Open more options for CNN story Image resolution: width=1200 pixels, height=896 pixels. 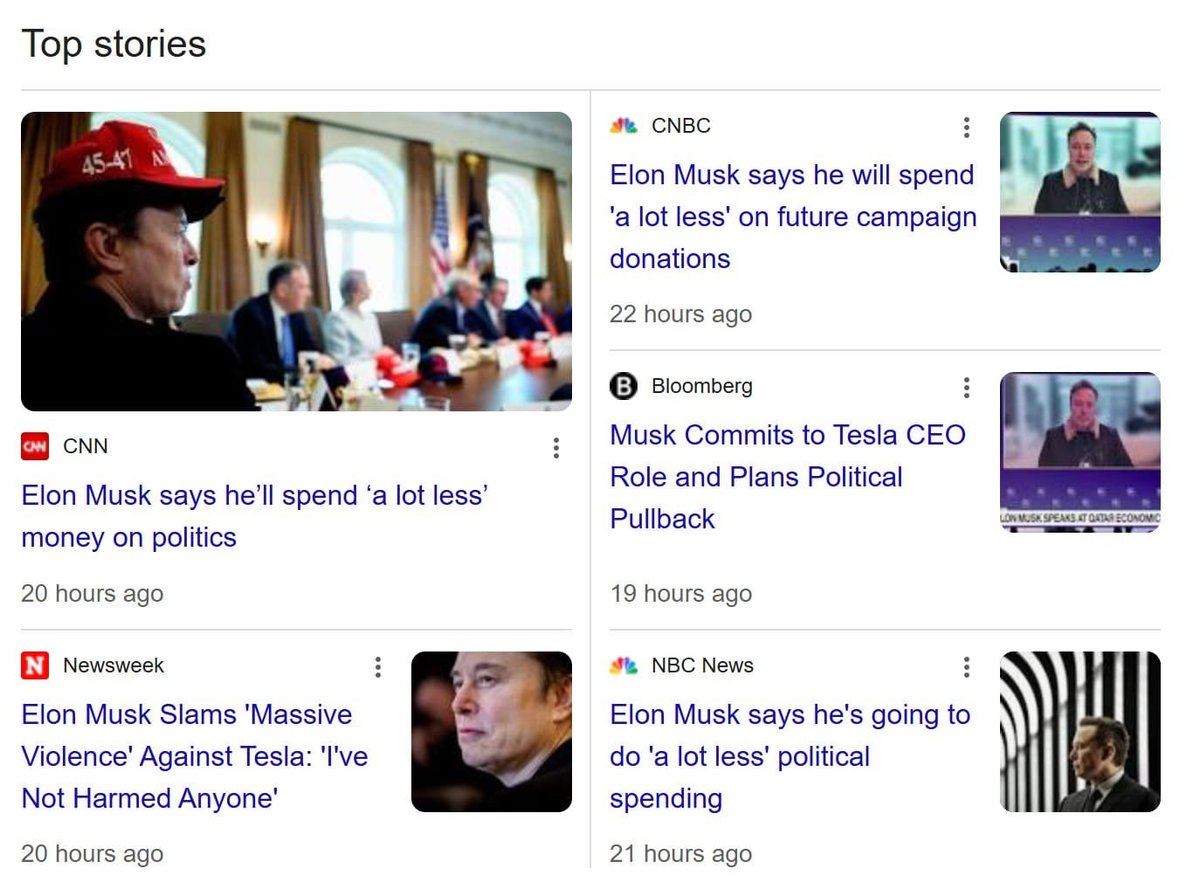[x=556, y=448]
